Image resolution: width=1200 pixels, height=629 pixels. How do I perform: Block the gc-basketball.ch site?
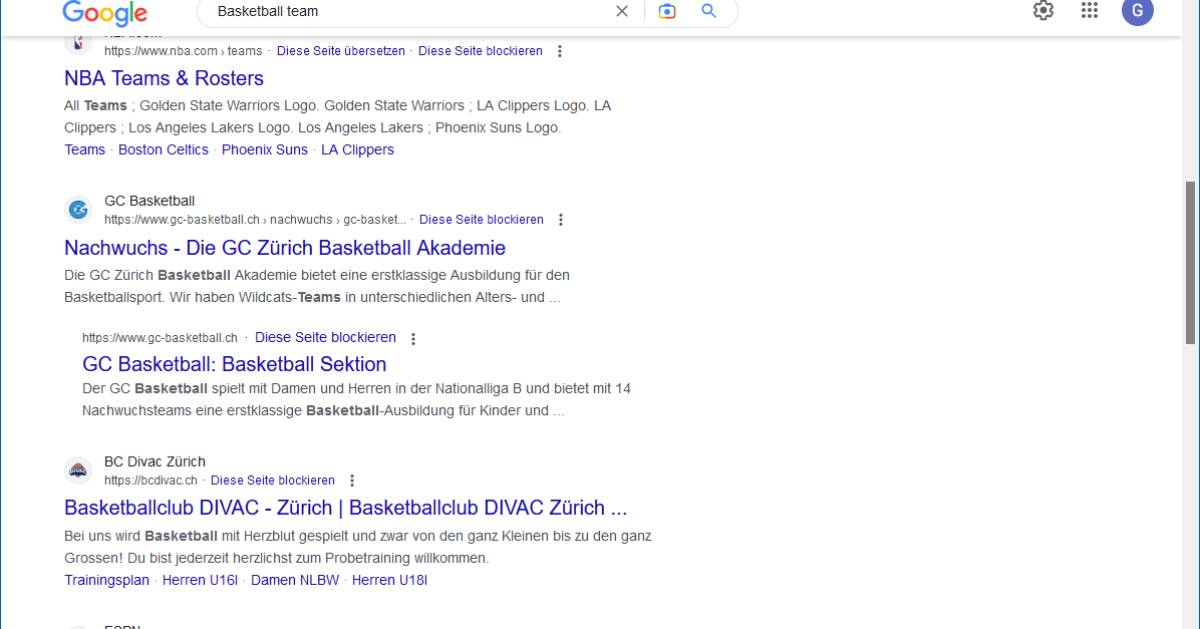[325, 337]
